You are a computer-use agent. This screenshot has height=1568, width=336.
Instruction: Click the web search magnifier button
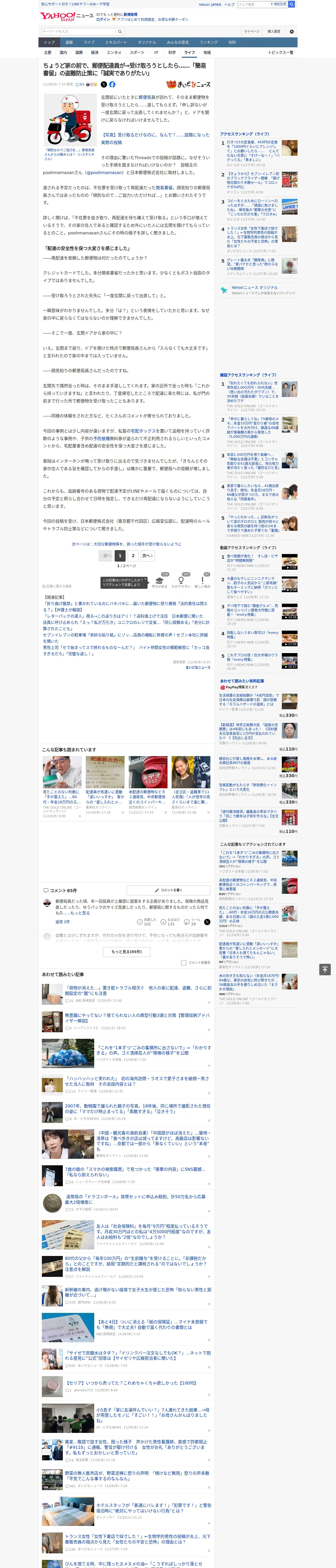coord(292,4)
